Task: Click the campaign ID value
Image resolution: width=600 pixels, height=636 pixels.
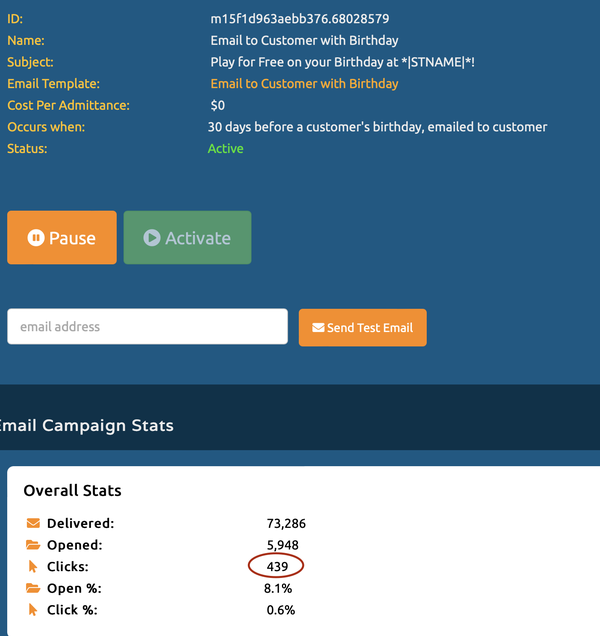Action: (300, 19)
